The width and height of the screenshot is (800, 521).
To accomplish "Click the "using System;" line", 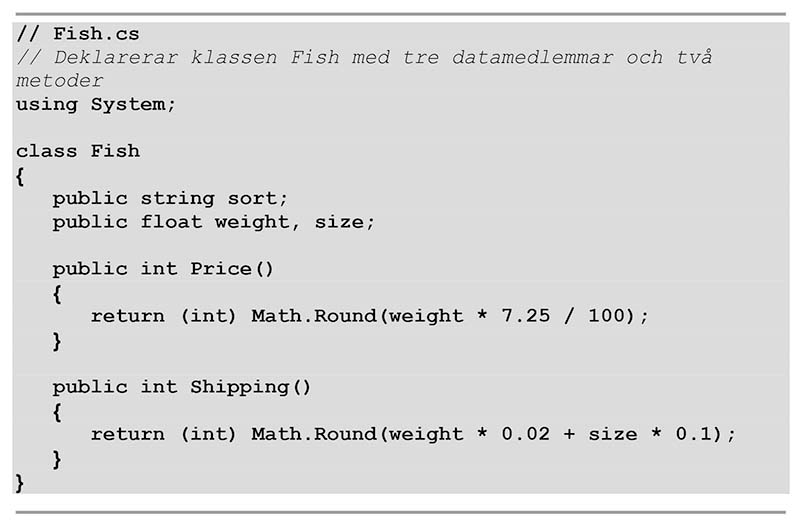I will pyautogui.click(x=95, y=104).
